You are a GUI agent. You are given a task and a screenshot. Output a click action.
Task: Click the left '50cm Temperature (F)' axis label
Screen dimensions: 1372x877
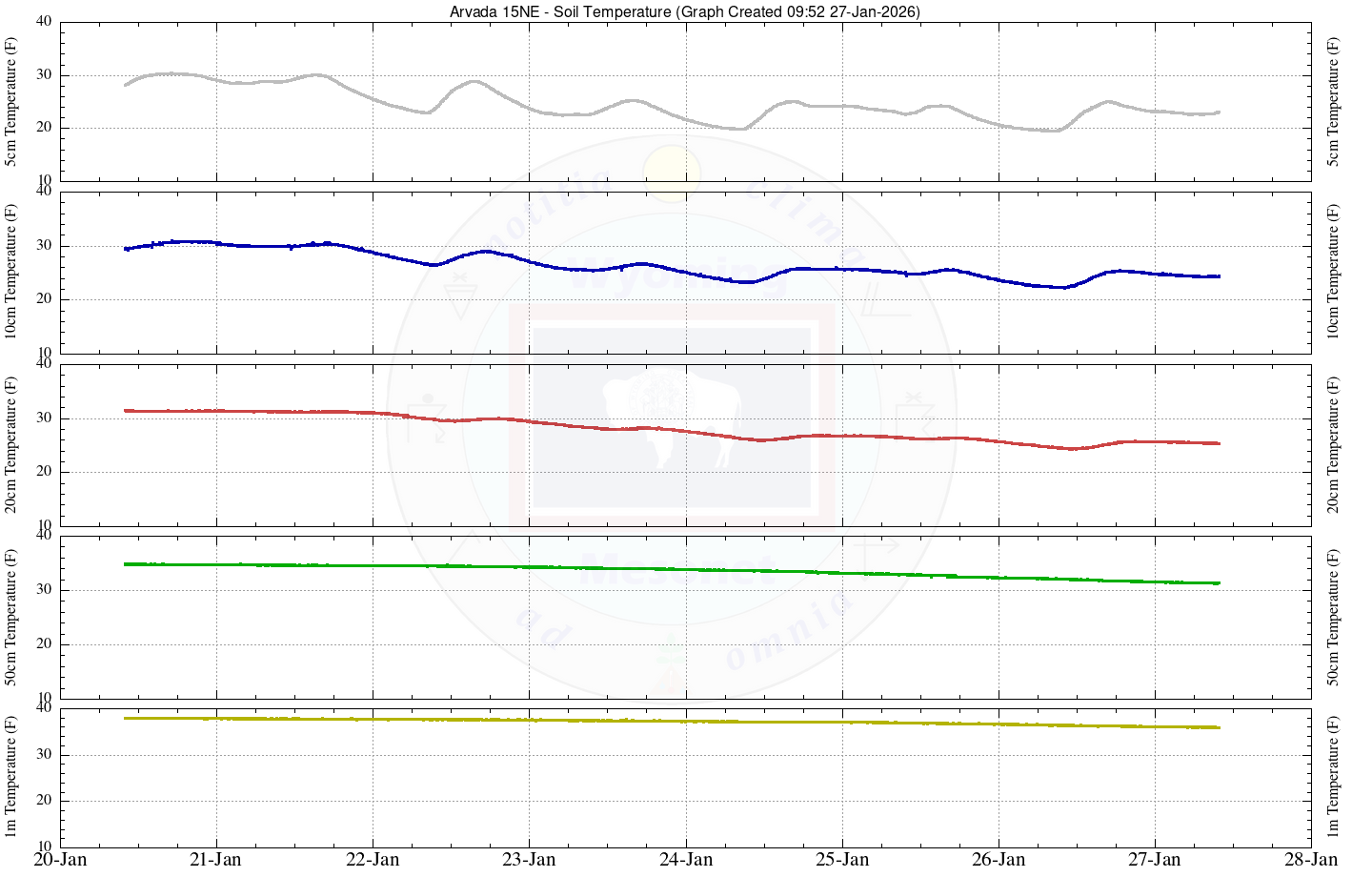11,617
